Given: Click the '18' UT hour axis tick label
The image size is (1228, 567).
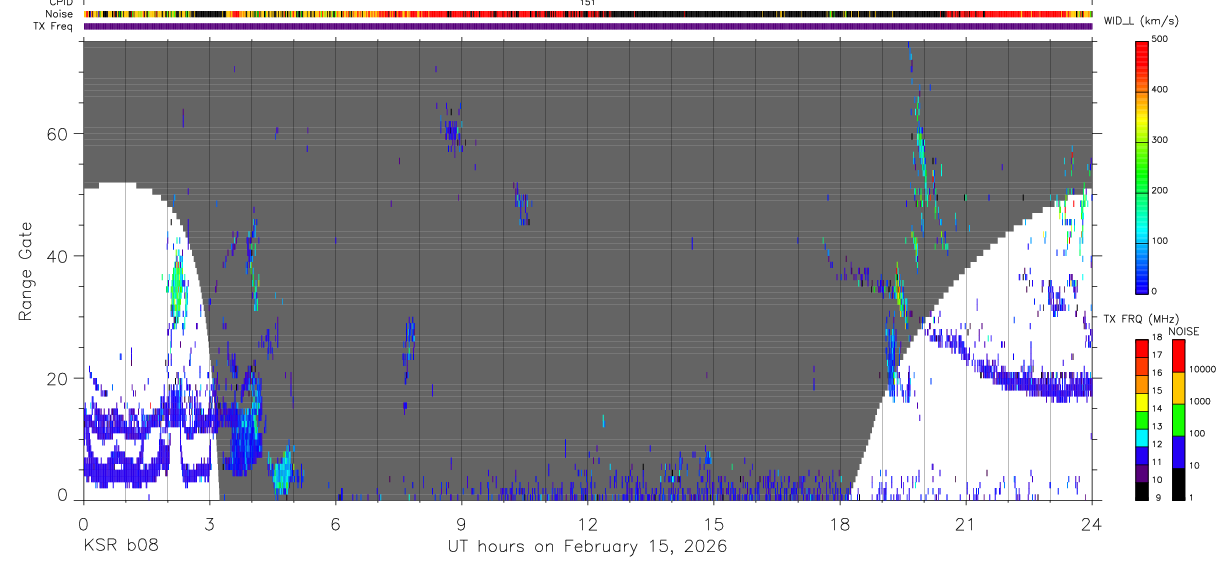Looking at the screenshot, I should [840, 523].
